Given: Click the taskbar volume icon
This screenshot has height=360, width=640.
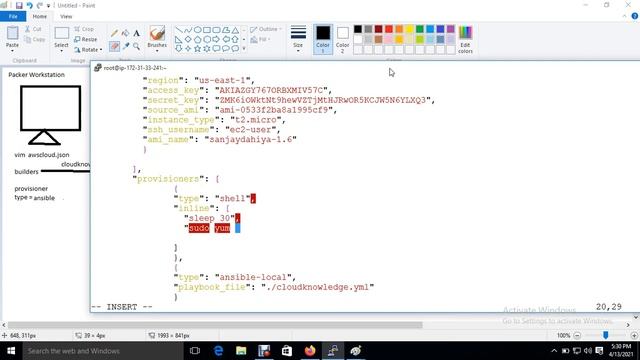Looking at the screenshot, I should pos(588,351).
